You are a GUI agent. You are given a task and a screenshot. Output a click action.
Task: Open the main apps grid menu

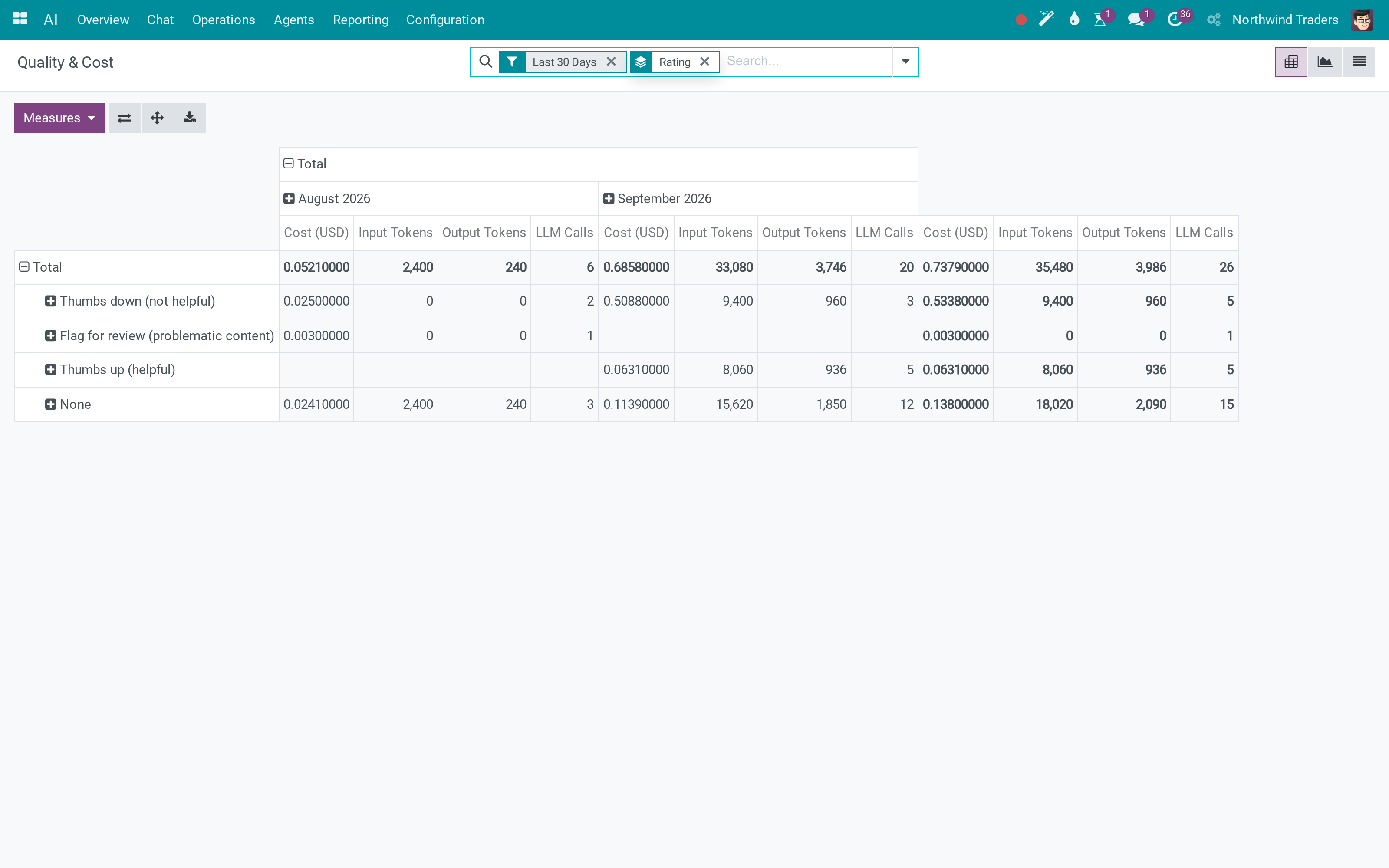(x=20, y=19)
